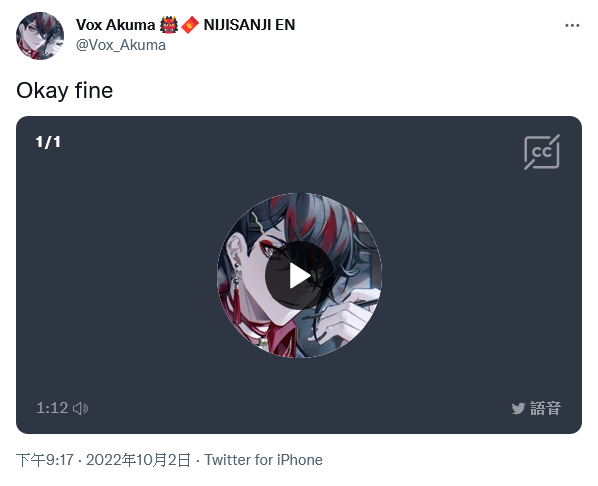598x486 pixels.
Task: Click the NIJISANJI EN name text
Action: pyautogui.click(x=249, y=25)
